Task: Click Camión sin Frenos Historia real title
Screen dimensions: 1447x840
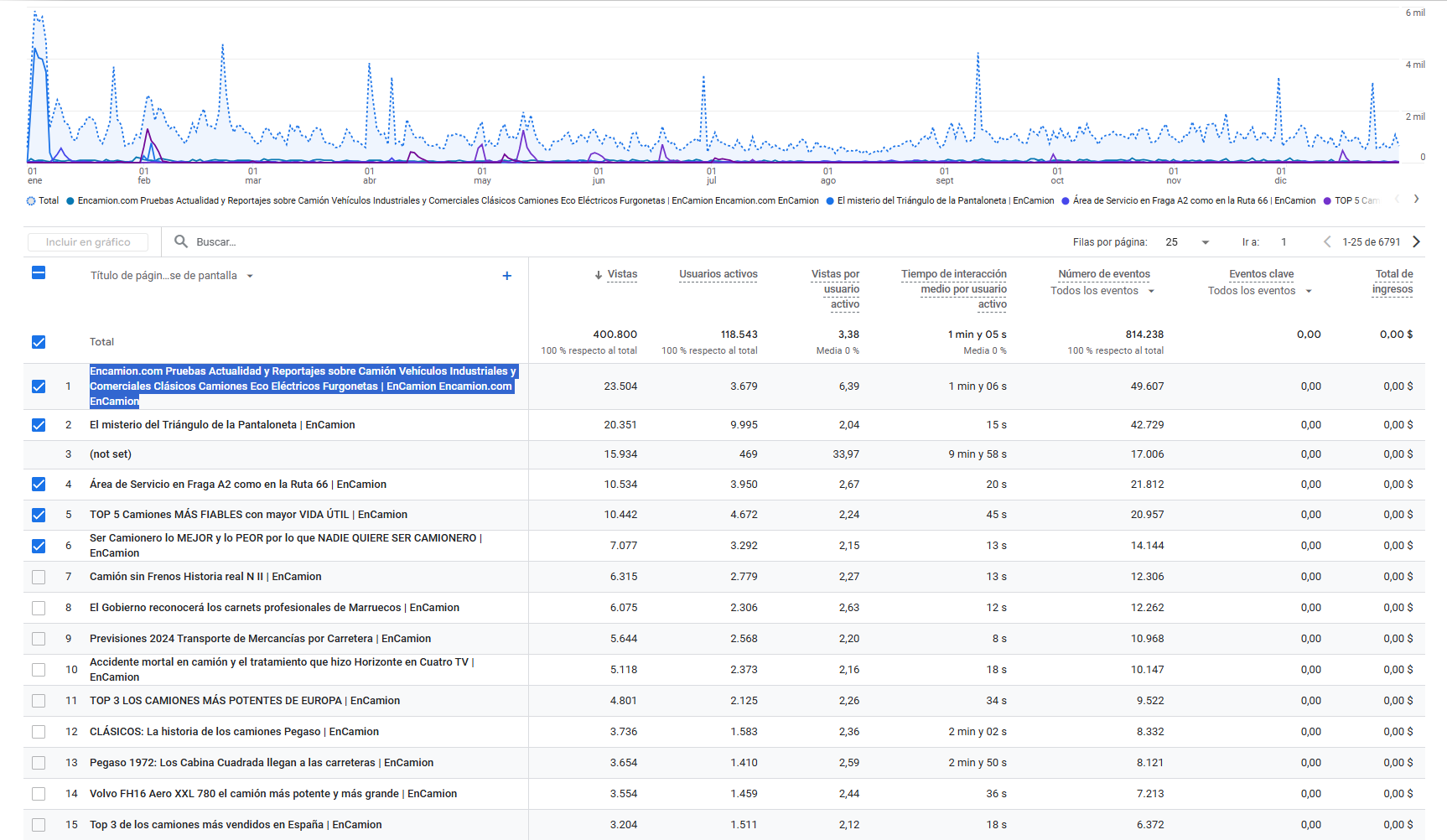Action: [x=205, y=577]
